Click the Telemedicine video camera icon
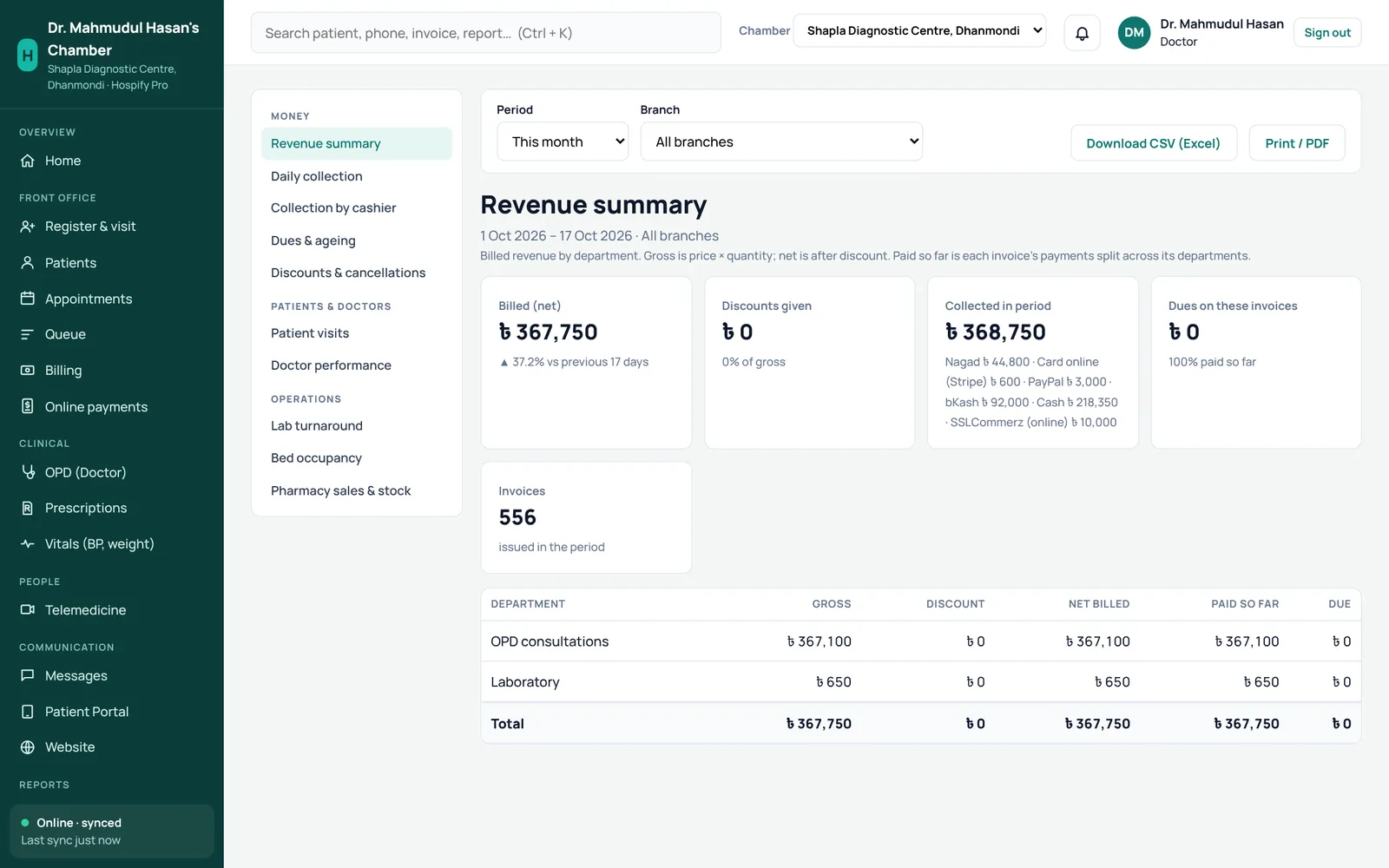This screenshot has height=868, width=1389. tap(28, 610)
